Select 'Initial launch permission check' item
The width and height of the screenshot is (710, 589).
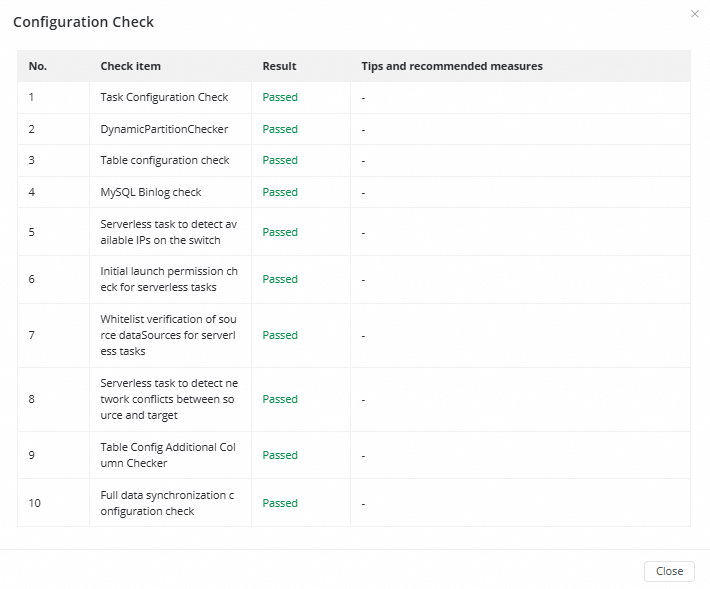click(168, 279)
